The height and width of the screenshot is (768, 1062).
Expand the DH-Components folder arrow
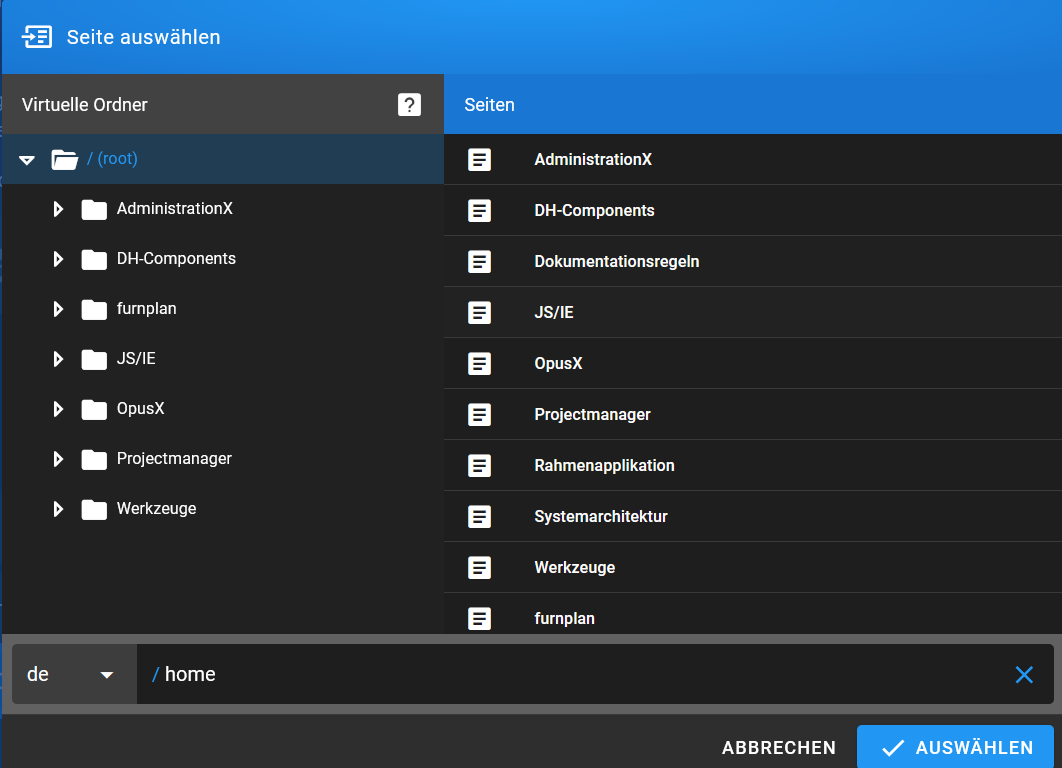(58, 259)
